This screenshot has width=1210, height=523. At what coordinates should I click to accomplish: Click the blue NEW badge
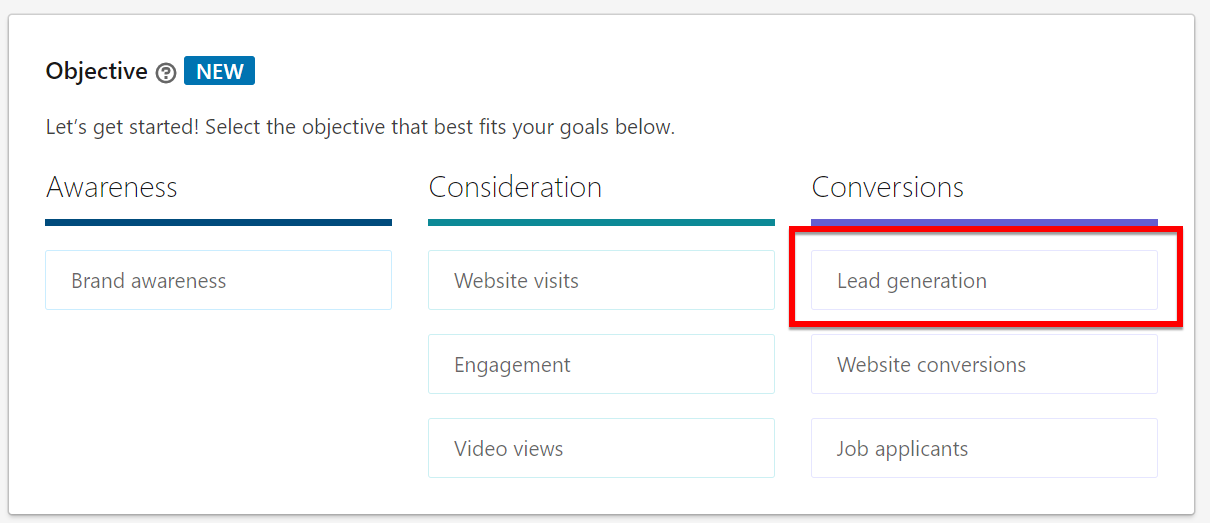[219, 71]
